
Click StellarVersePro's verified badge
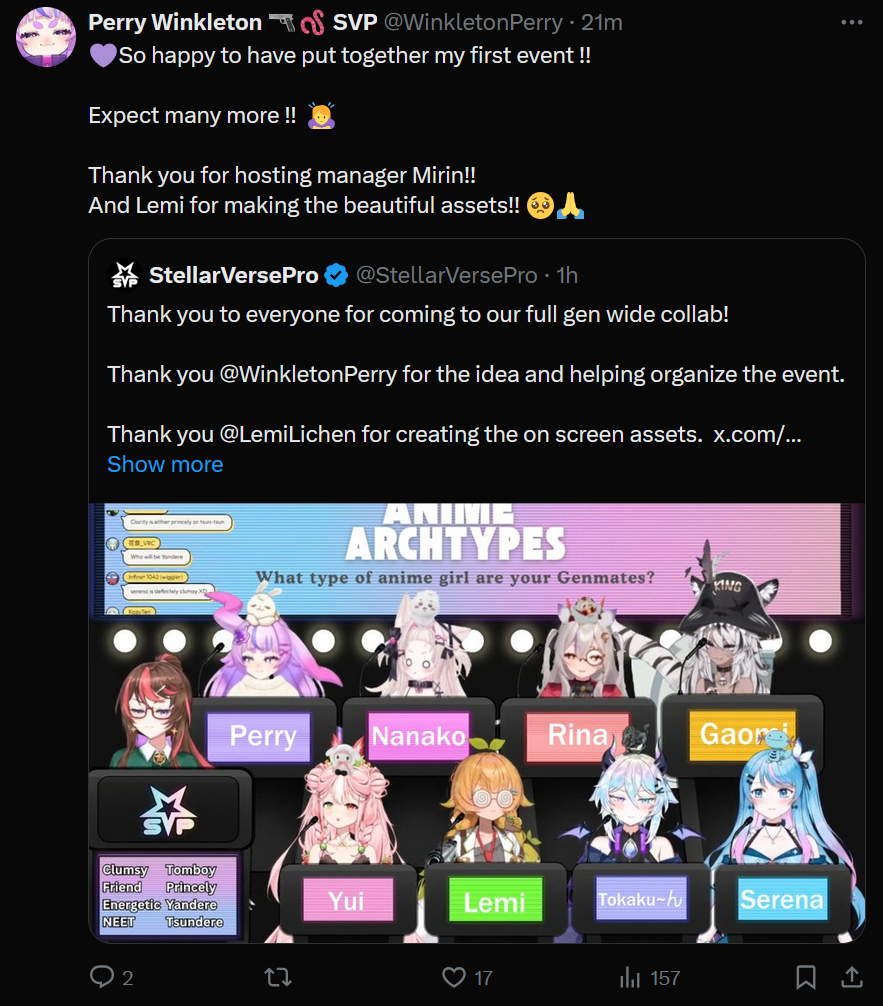pos(336,275)
